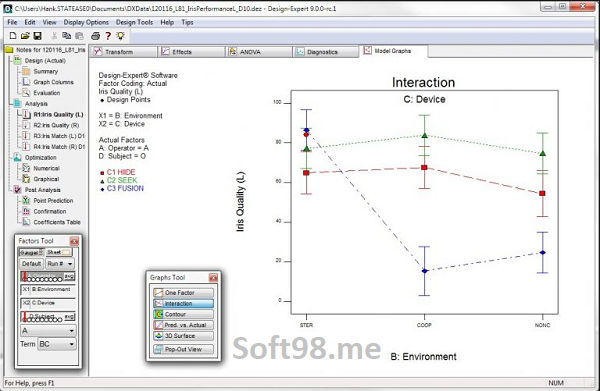Select the R1:Iris Quality (L) tree item

click(x=58, y=114)
